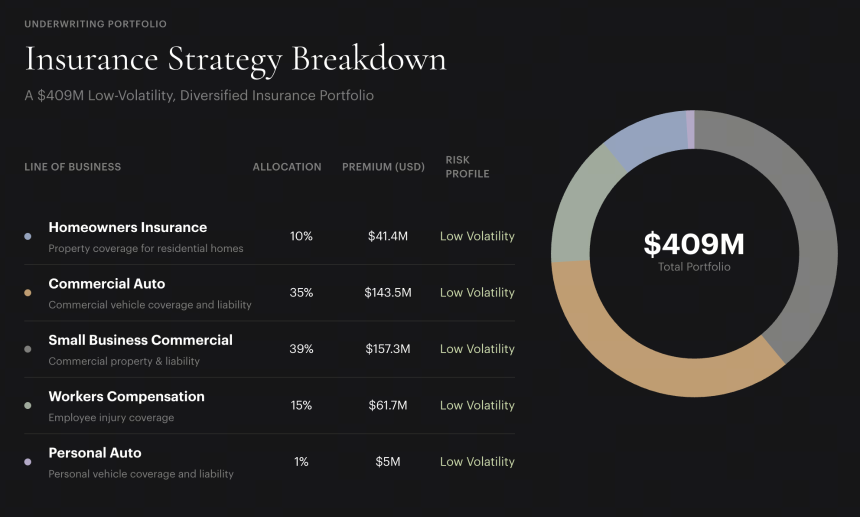The width and height of the screenshot is (860, 517).
Task: Click the green Workers Compensation legend dot
Action: 27,406
